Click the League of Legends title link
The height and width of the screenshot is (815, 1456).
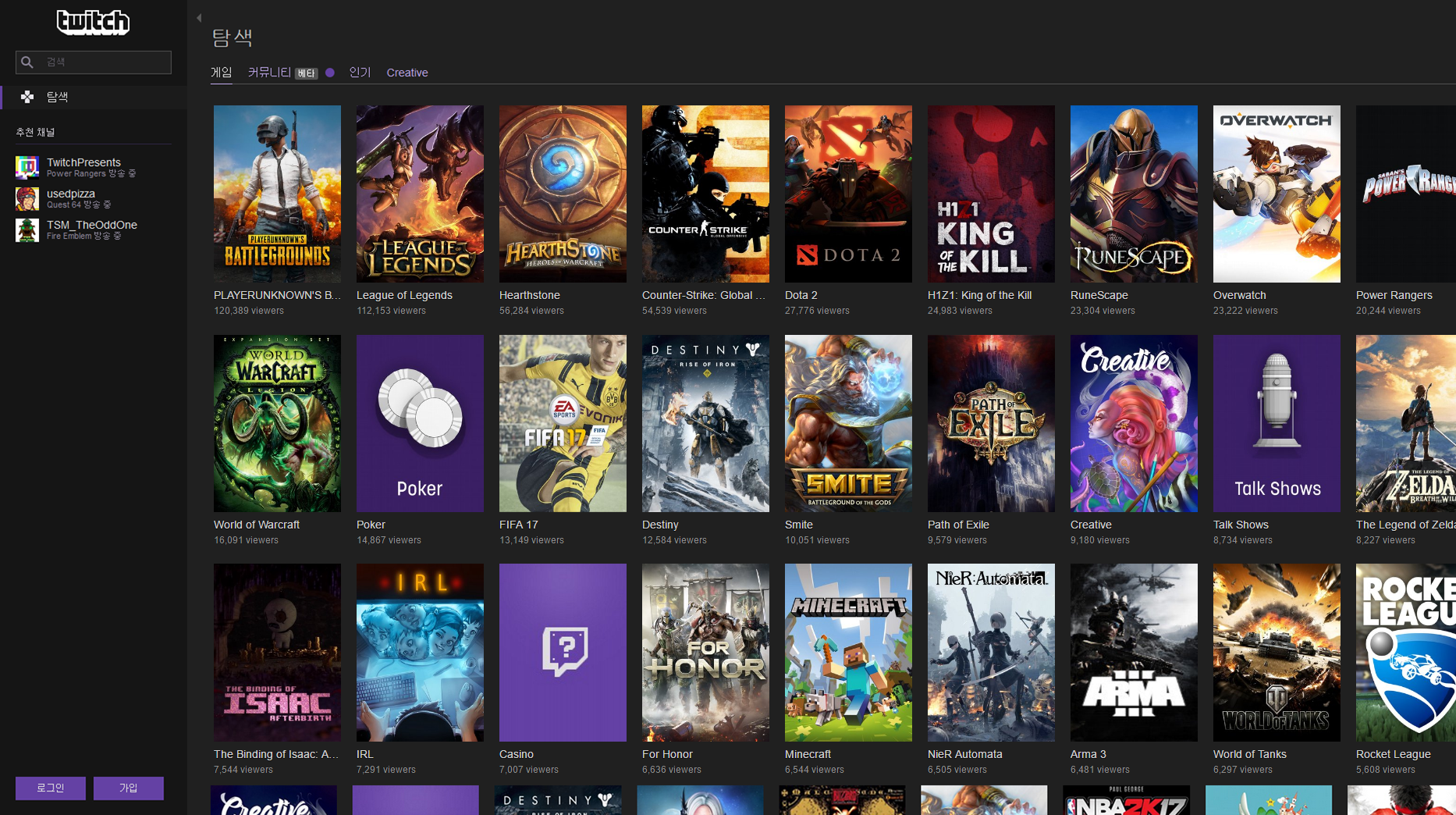pos(404,295)
